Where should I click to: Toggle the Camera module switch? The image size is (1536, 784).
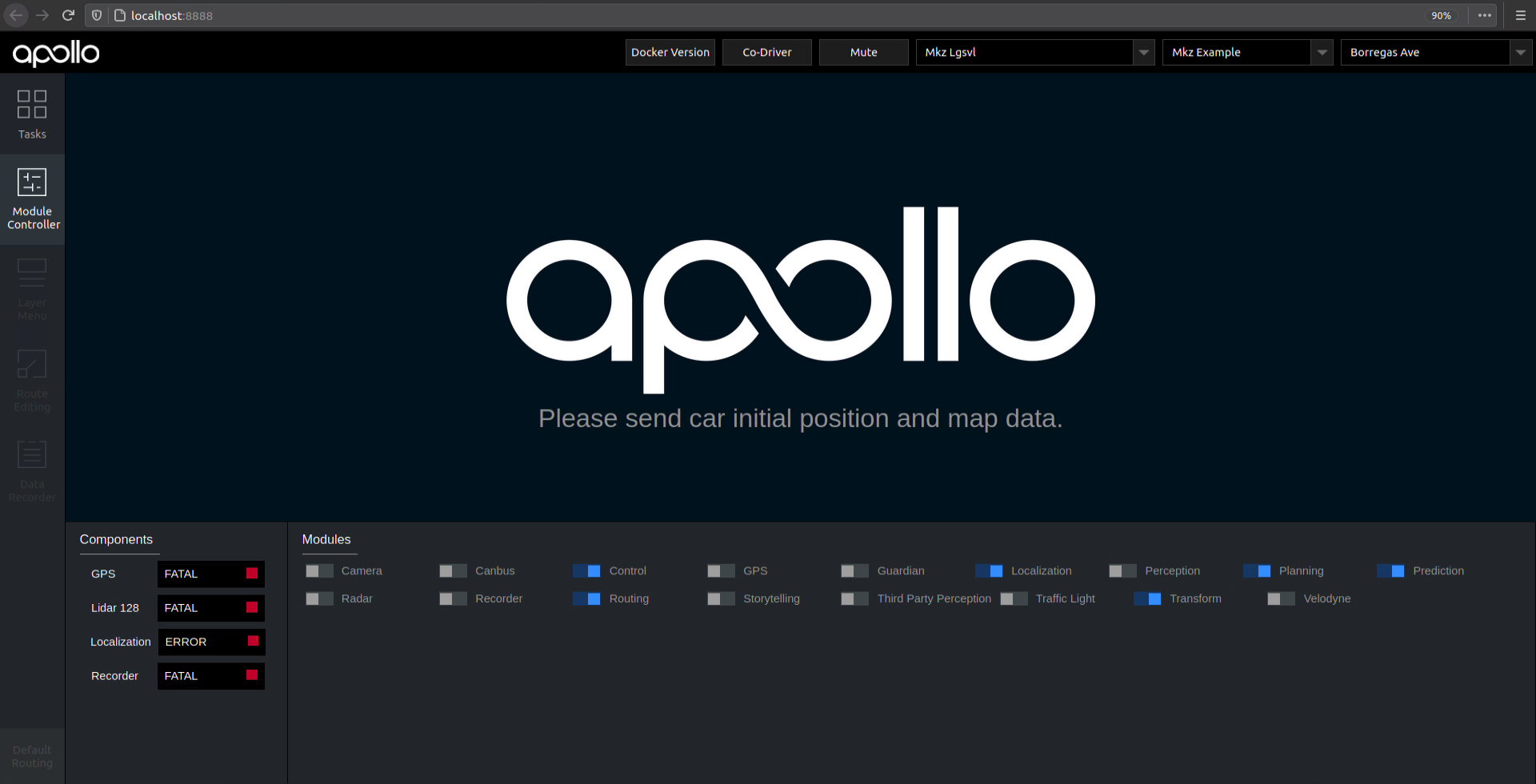pyautogui.click(x=319, y=570)
